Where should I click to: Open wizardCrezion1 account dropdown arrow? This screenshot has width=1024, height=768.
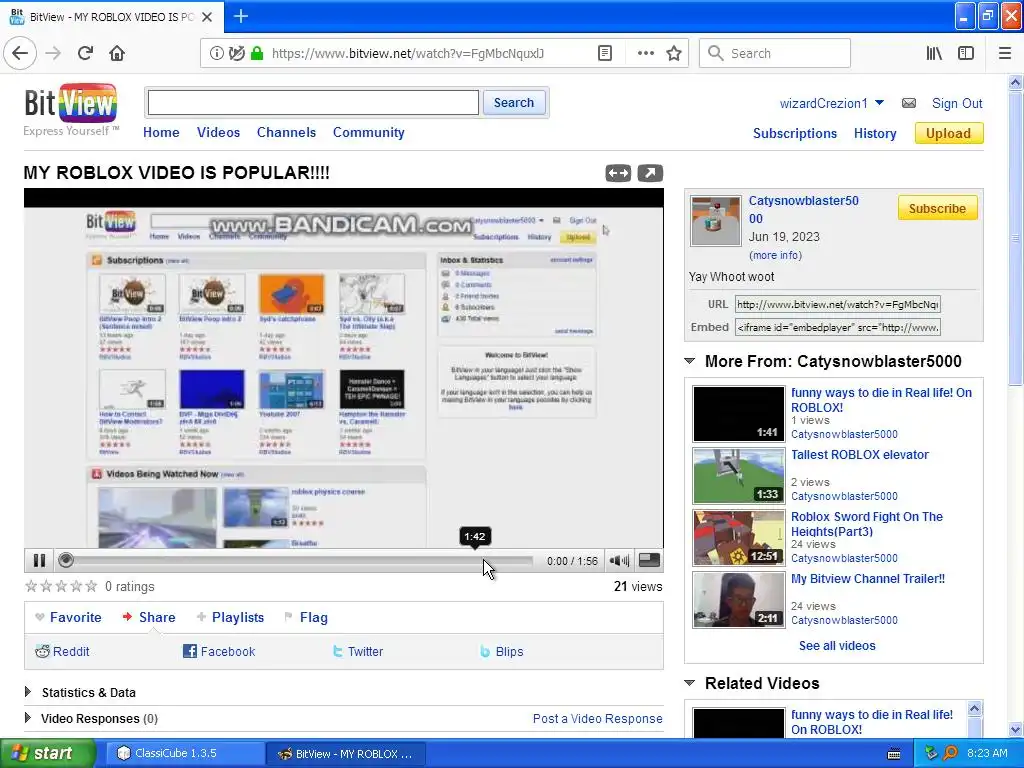879,103
